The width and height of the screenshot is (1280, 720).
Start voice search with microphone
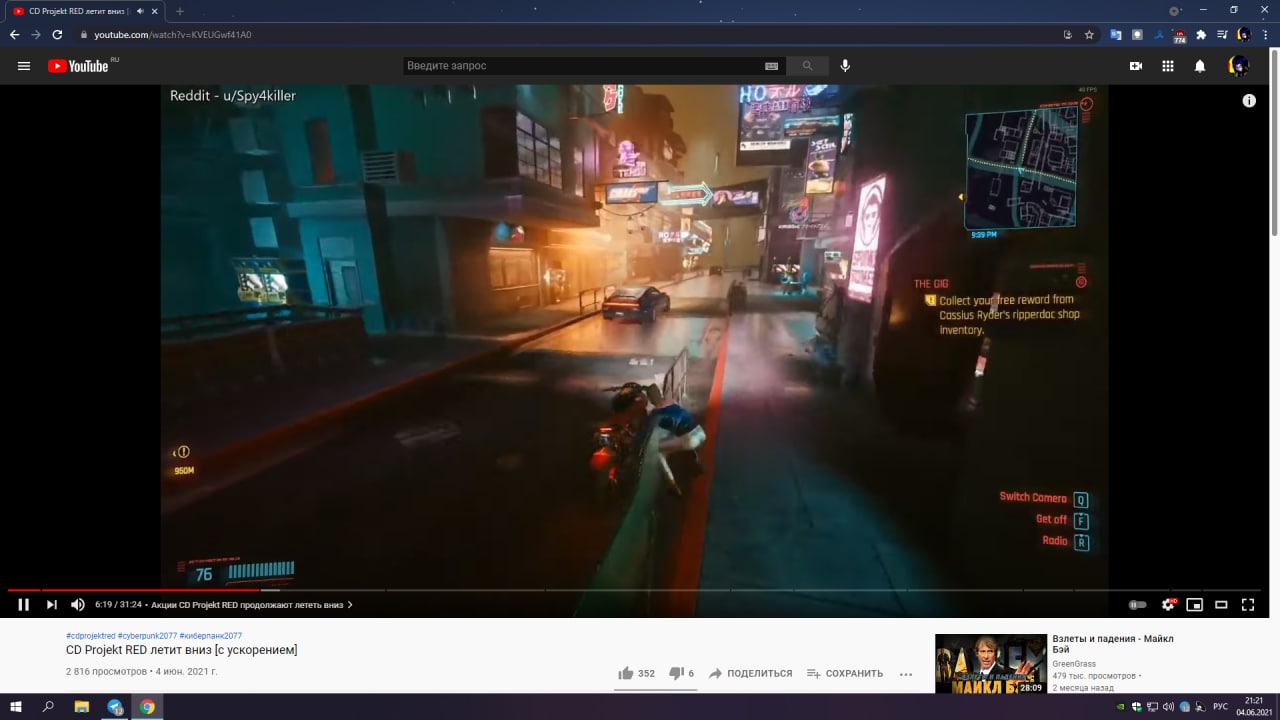[x=845, y=66]
